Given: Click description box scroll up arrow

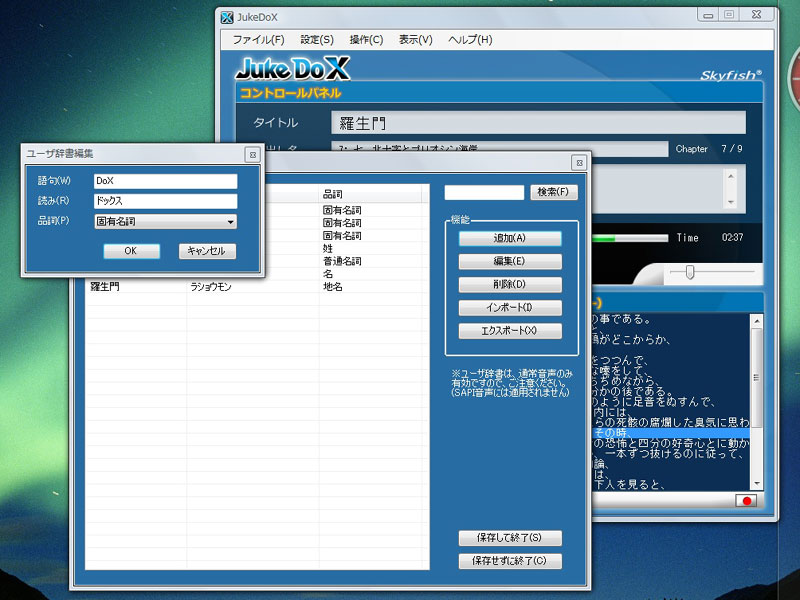Looking at the screenshot, I should [731, 176].
